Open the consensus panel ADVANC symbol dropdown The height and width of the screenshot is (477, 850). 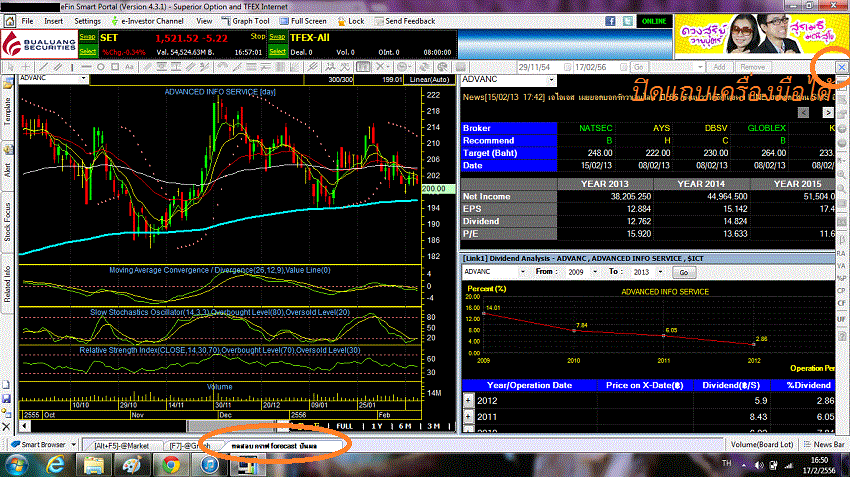coord(551,80)
